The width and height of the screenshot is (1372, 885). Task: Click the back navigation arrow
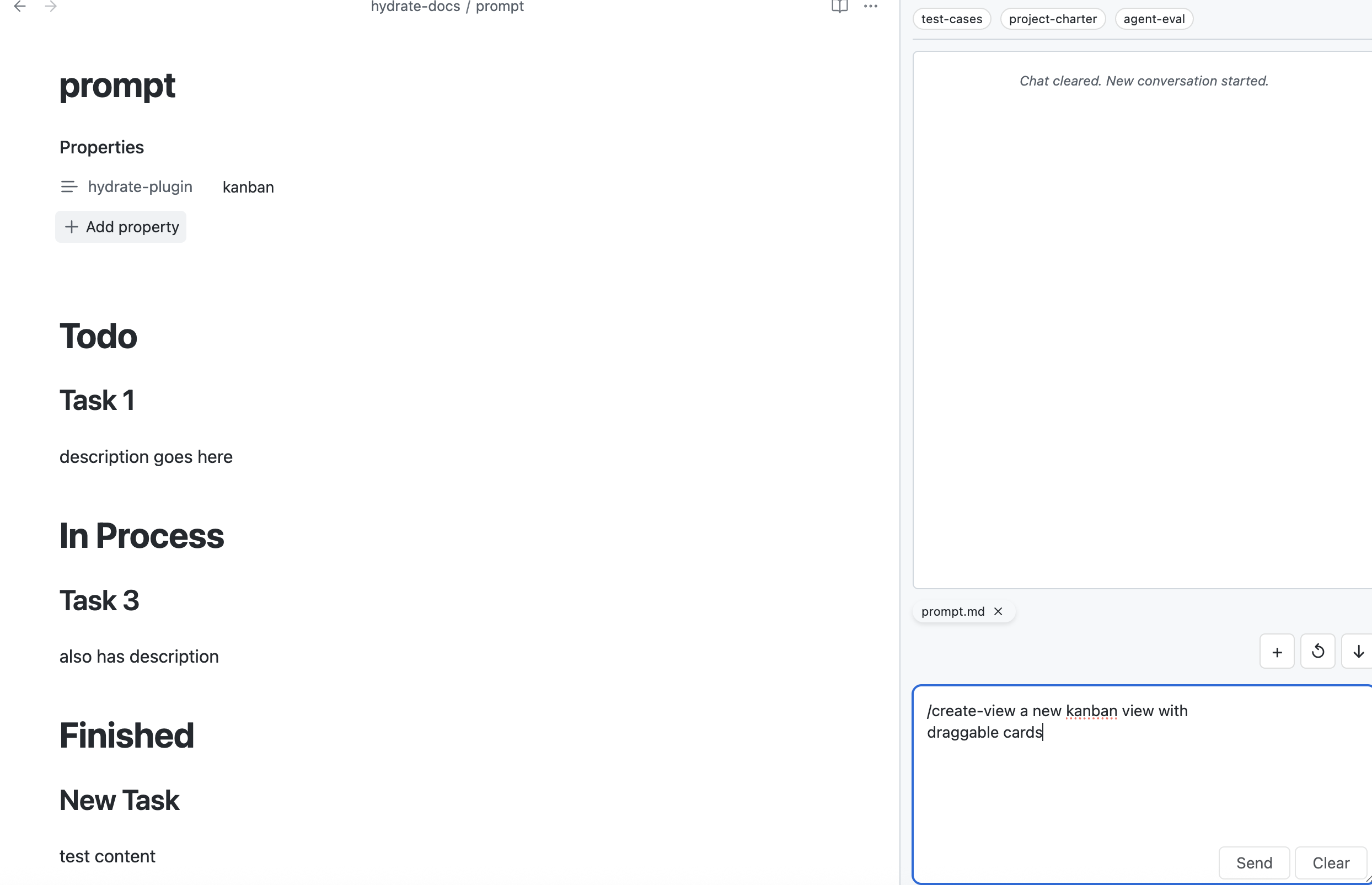click(x=20, y=6)
